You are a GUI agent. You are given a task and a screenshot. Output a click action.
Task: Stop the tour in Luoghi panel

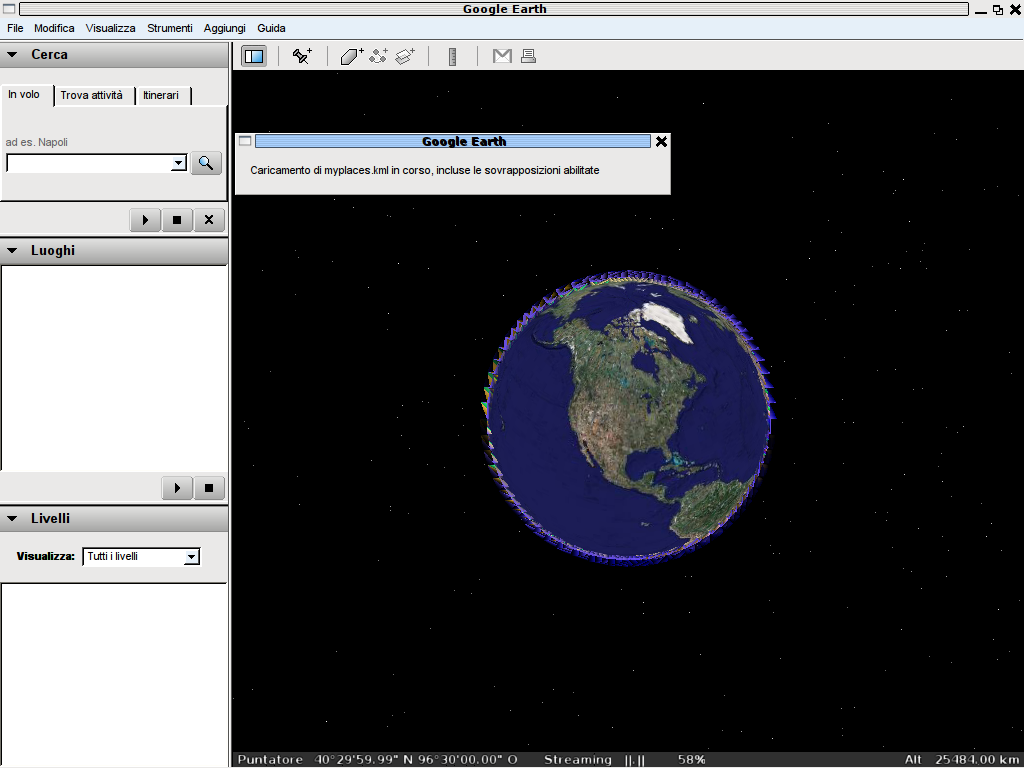[x=208, y=488]
